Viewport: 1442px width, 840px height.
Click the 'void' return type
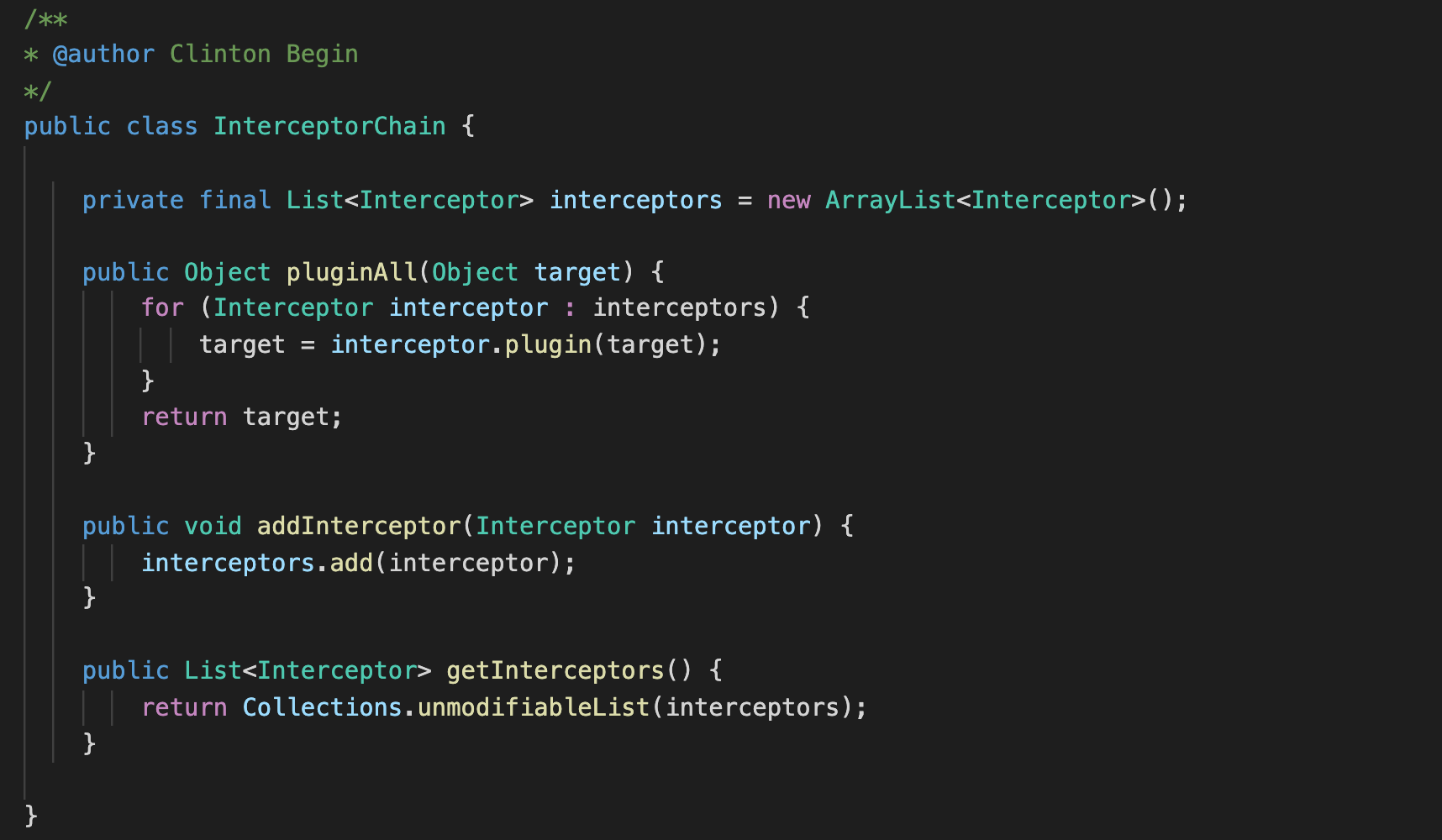click(213, 526)
